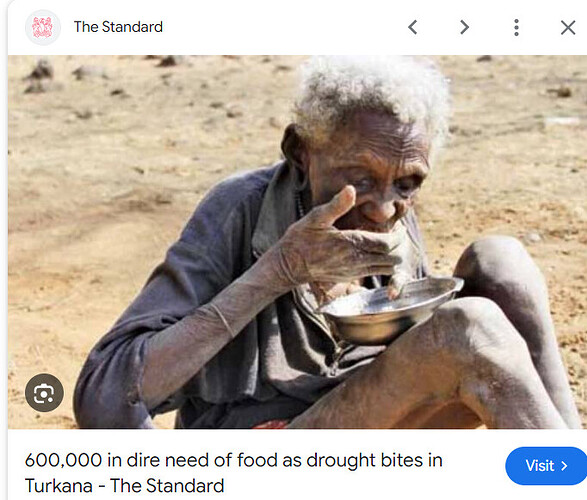
Task: Click The Standard site favicon
Action: point(43,27)
